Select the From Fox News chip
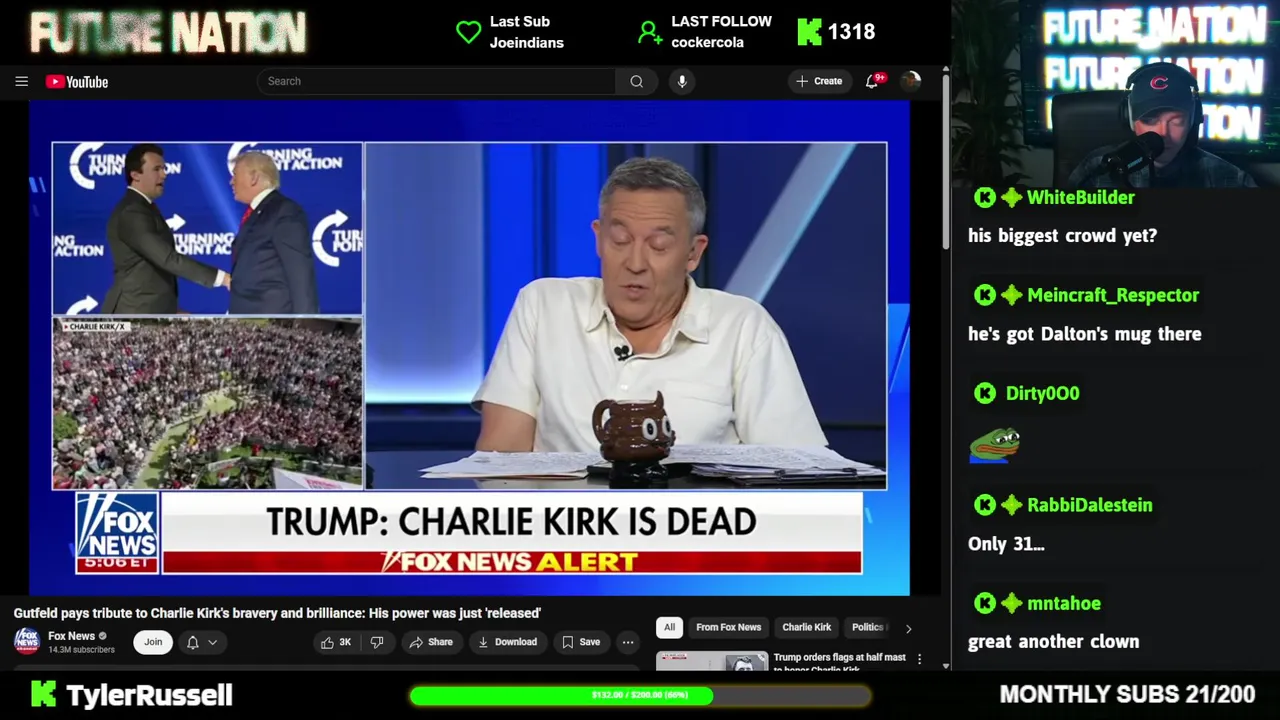 pyautogui.click(x=728, y=627)
